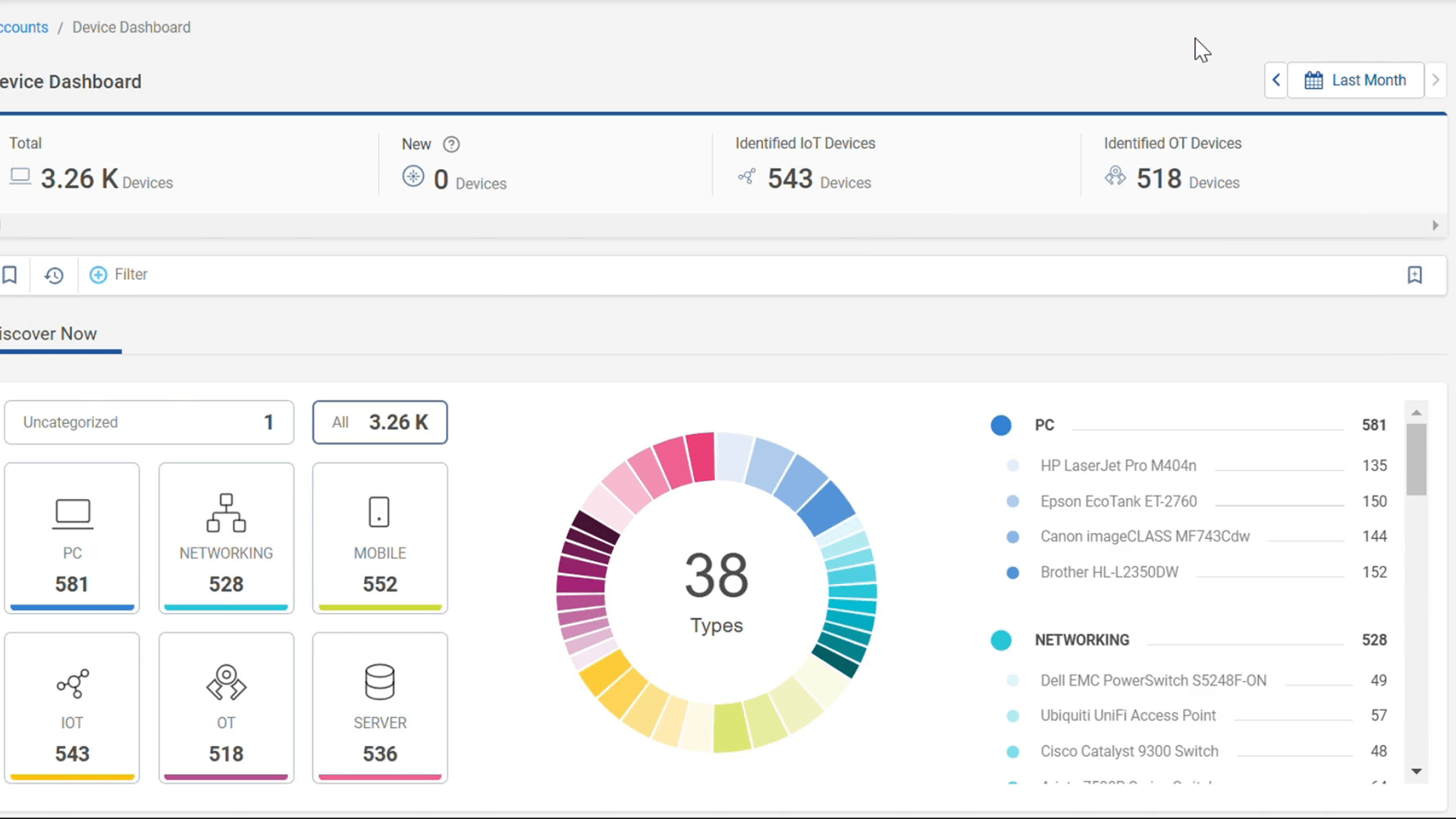Click the add Filter plus icon
This screenshot has width=1456, height=819.
point(99,275)
